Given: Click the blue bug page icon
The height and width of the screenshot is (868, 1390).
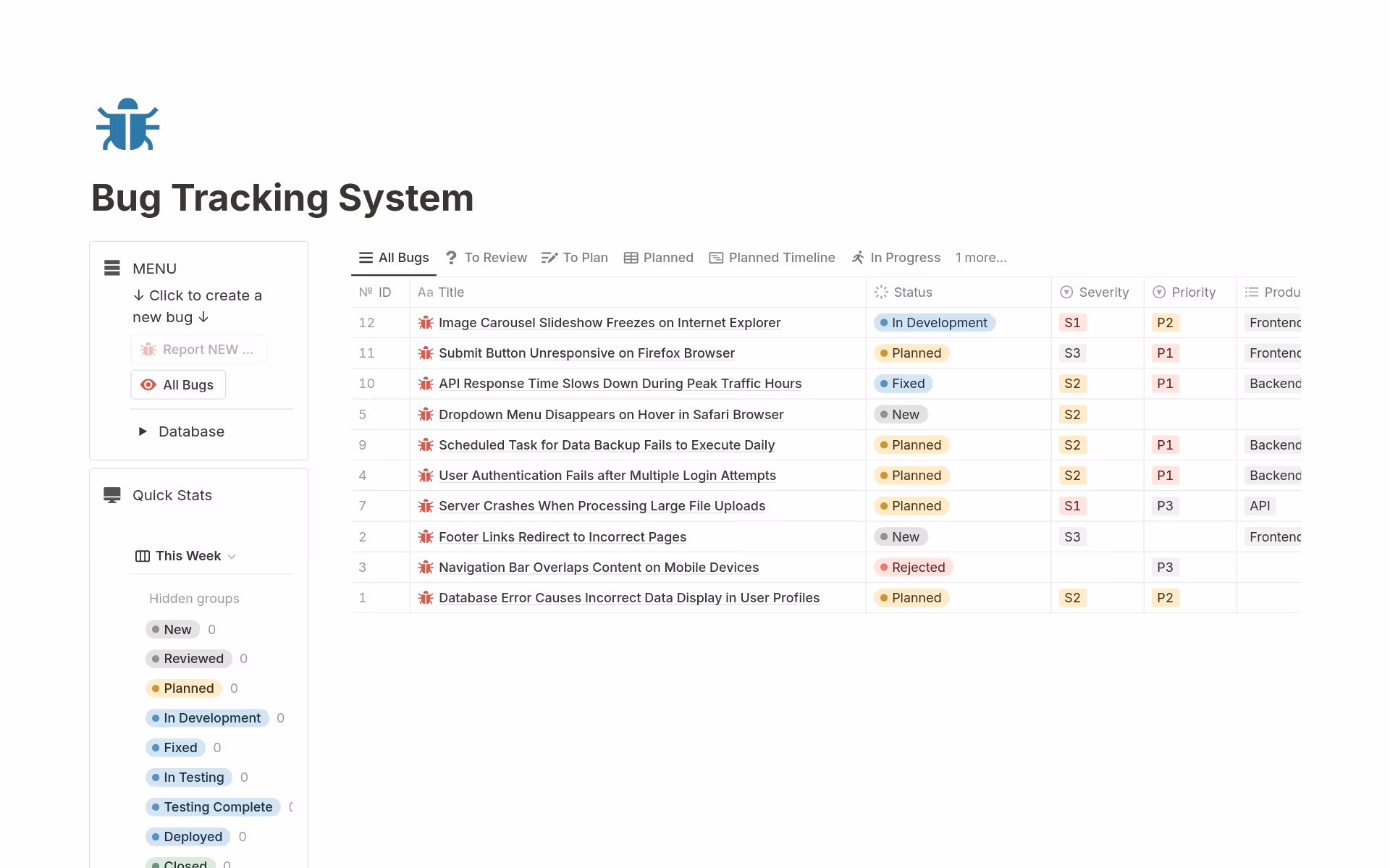Looking at the screenshot, I should (x=127, y=125).
